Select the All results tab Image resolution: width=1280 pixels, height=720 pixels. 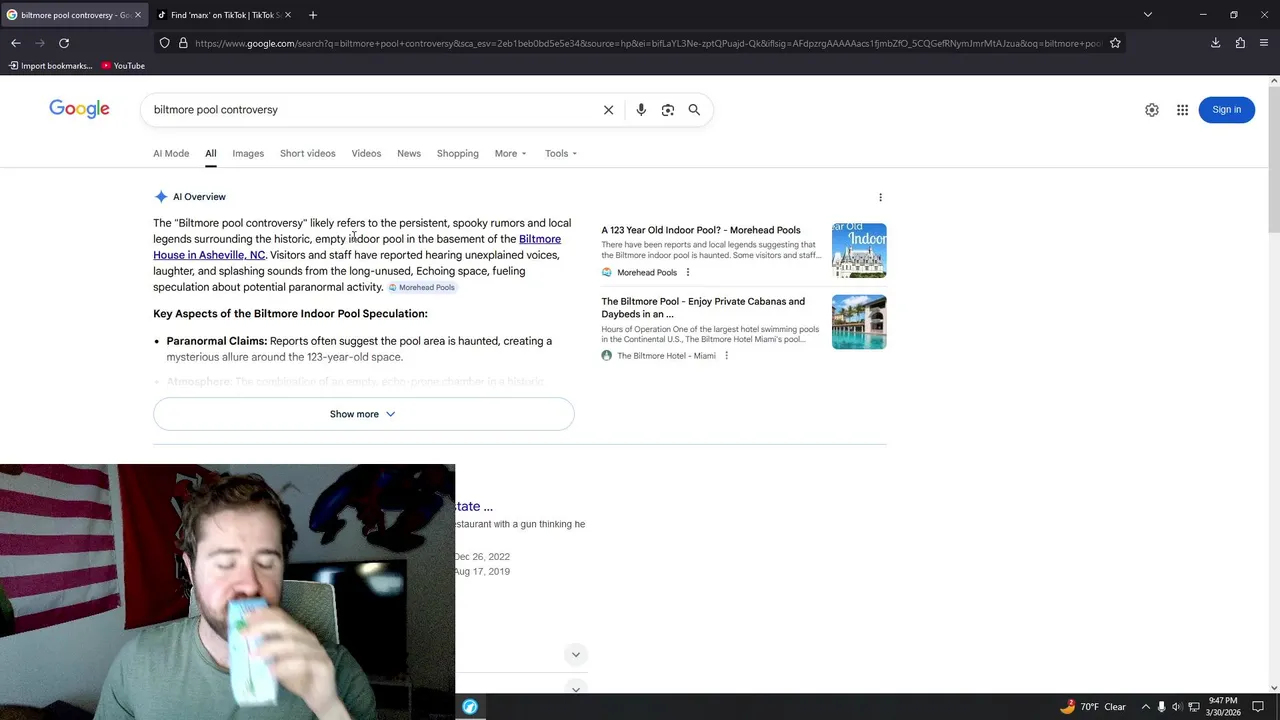[211, 153]
